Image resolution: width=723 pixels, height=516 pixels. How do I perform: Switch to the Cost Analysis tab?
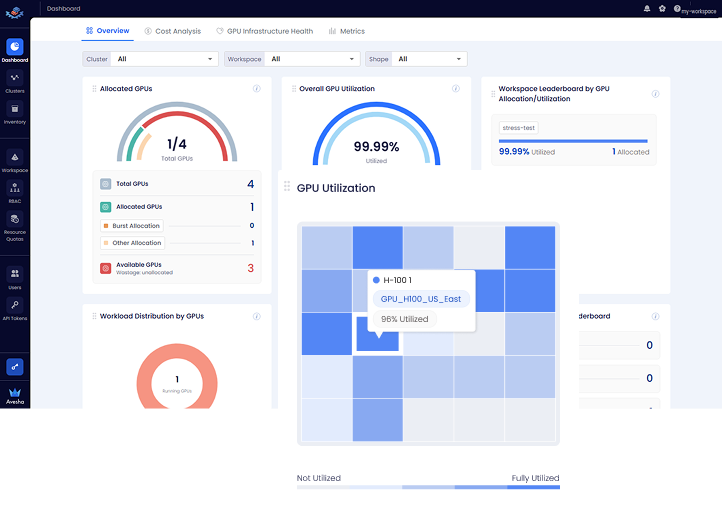pyautogui.click(x=172, y=31)
